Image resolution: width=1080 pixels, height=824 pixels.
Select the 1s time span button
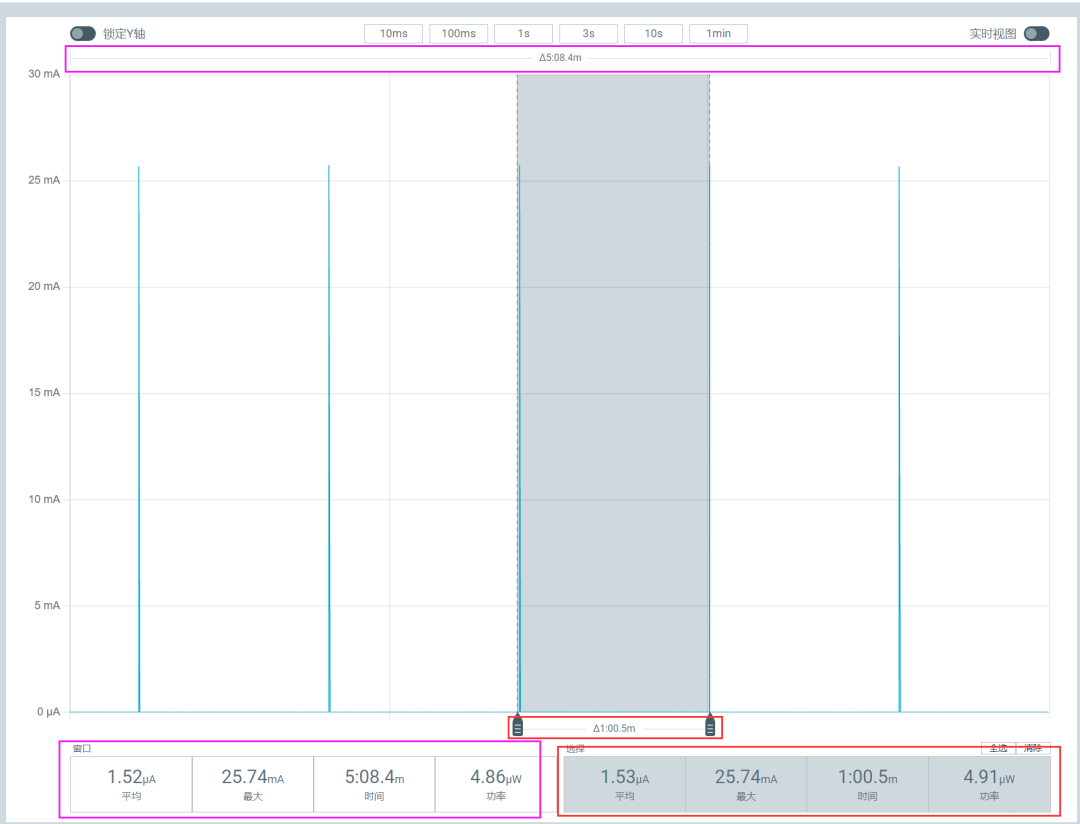tap(523, 34)
